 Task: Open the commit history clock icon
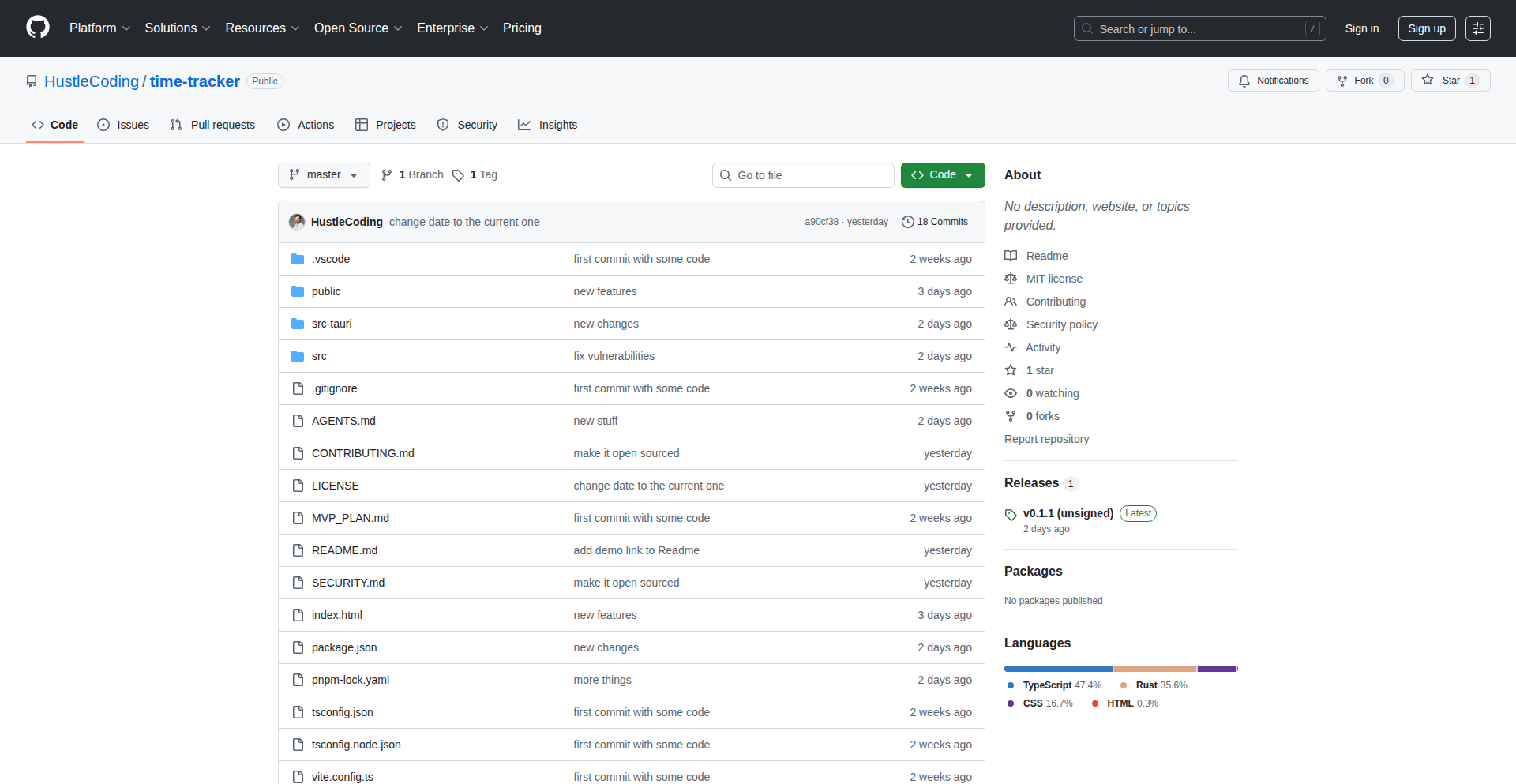[x=908, y=222]
